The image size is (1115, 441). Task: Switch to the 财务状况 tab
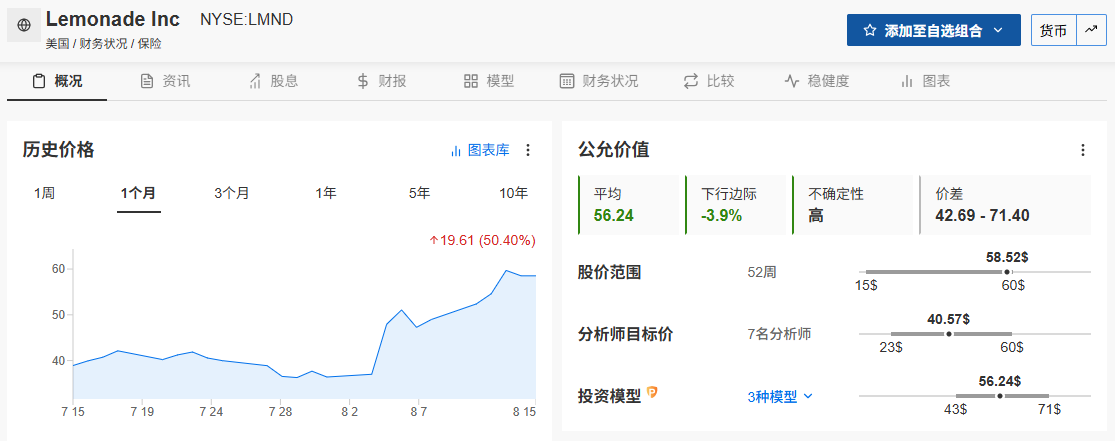click(599, 81)
